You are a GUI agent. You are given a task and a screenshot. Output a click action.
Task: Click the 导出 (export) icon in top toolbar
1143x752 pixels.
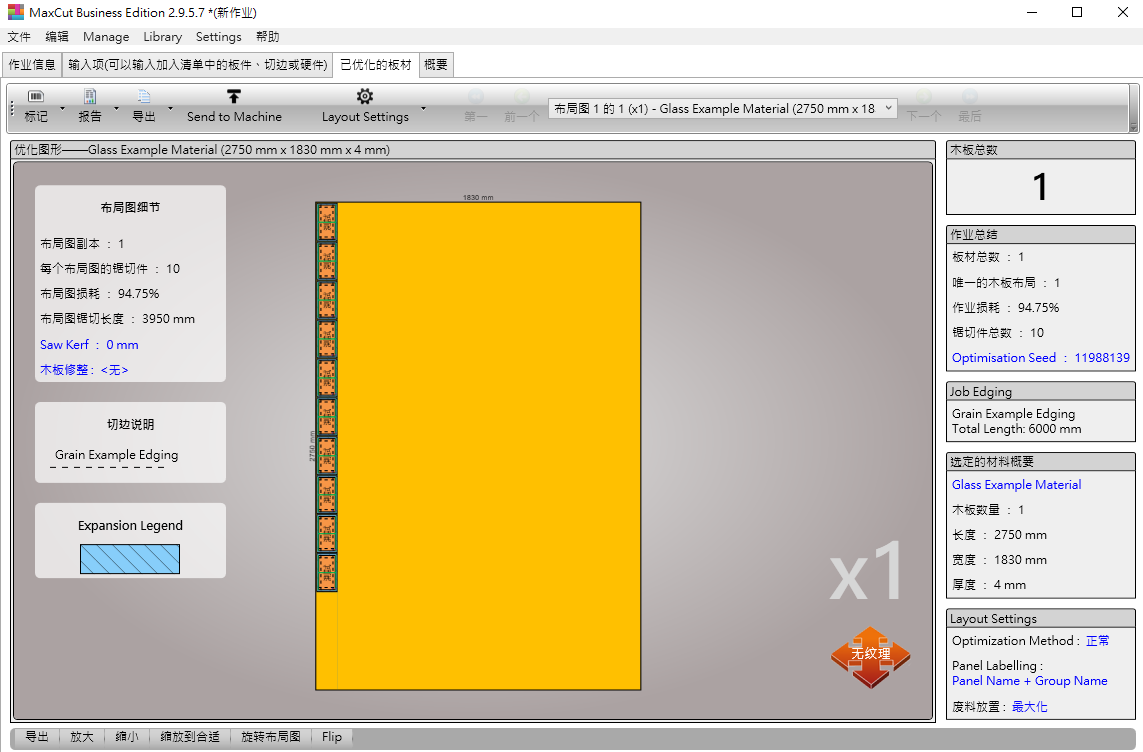[x=144, y=97]
